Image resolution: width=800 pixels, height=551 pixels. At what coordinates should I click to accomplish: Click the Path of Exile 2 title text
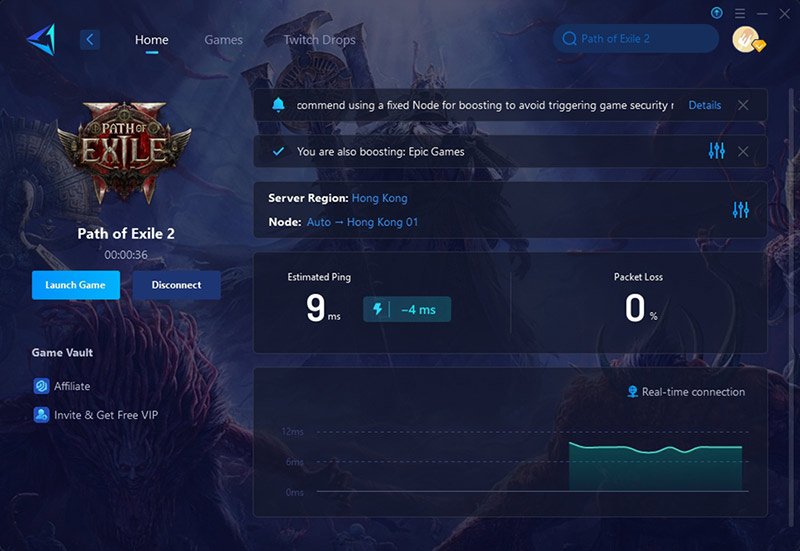click(x=126, y=233)
